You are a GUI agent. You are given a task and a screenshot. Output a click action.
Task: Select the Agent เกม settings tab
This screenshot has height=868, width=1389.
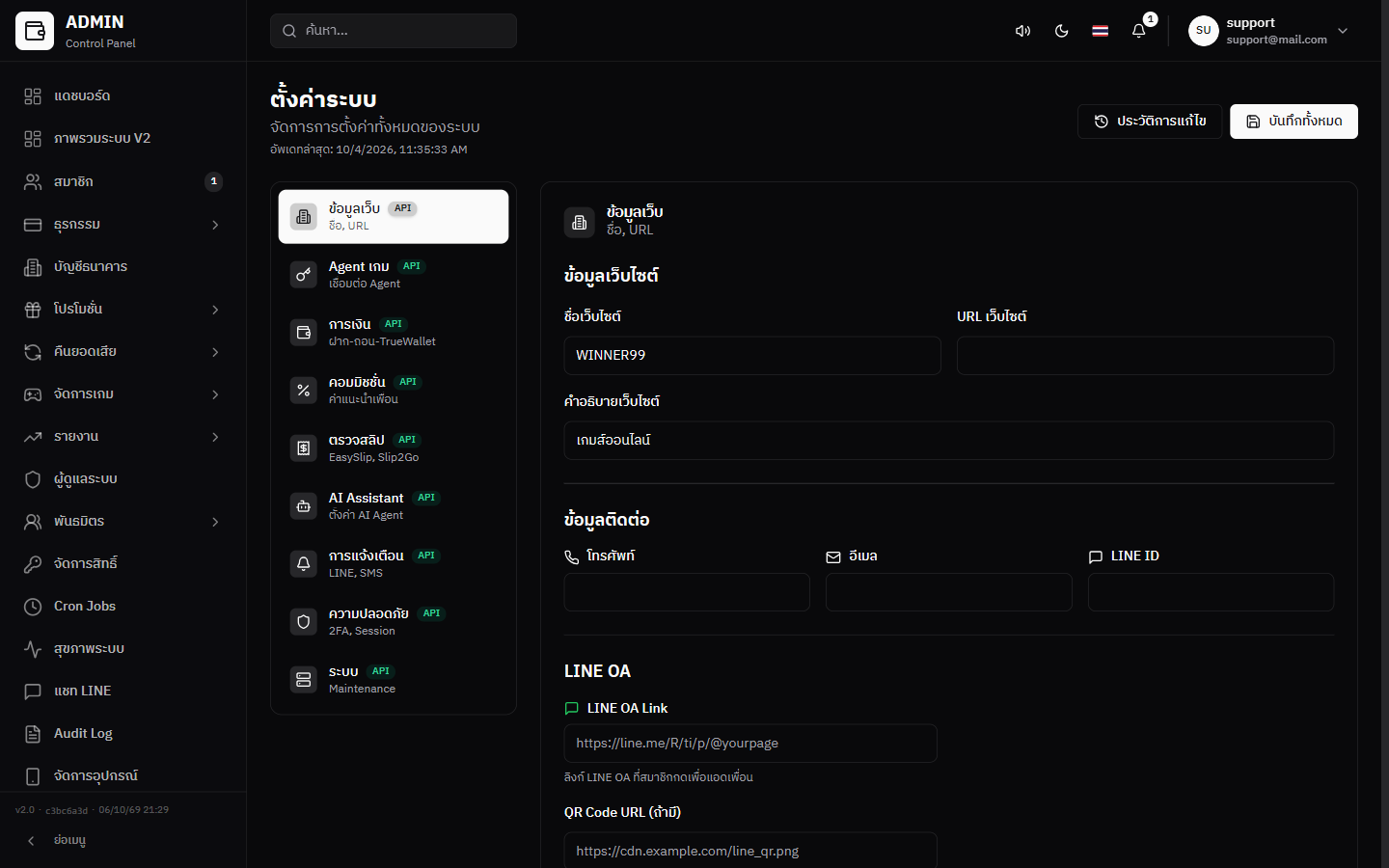coord(394,275)
